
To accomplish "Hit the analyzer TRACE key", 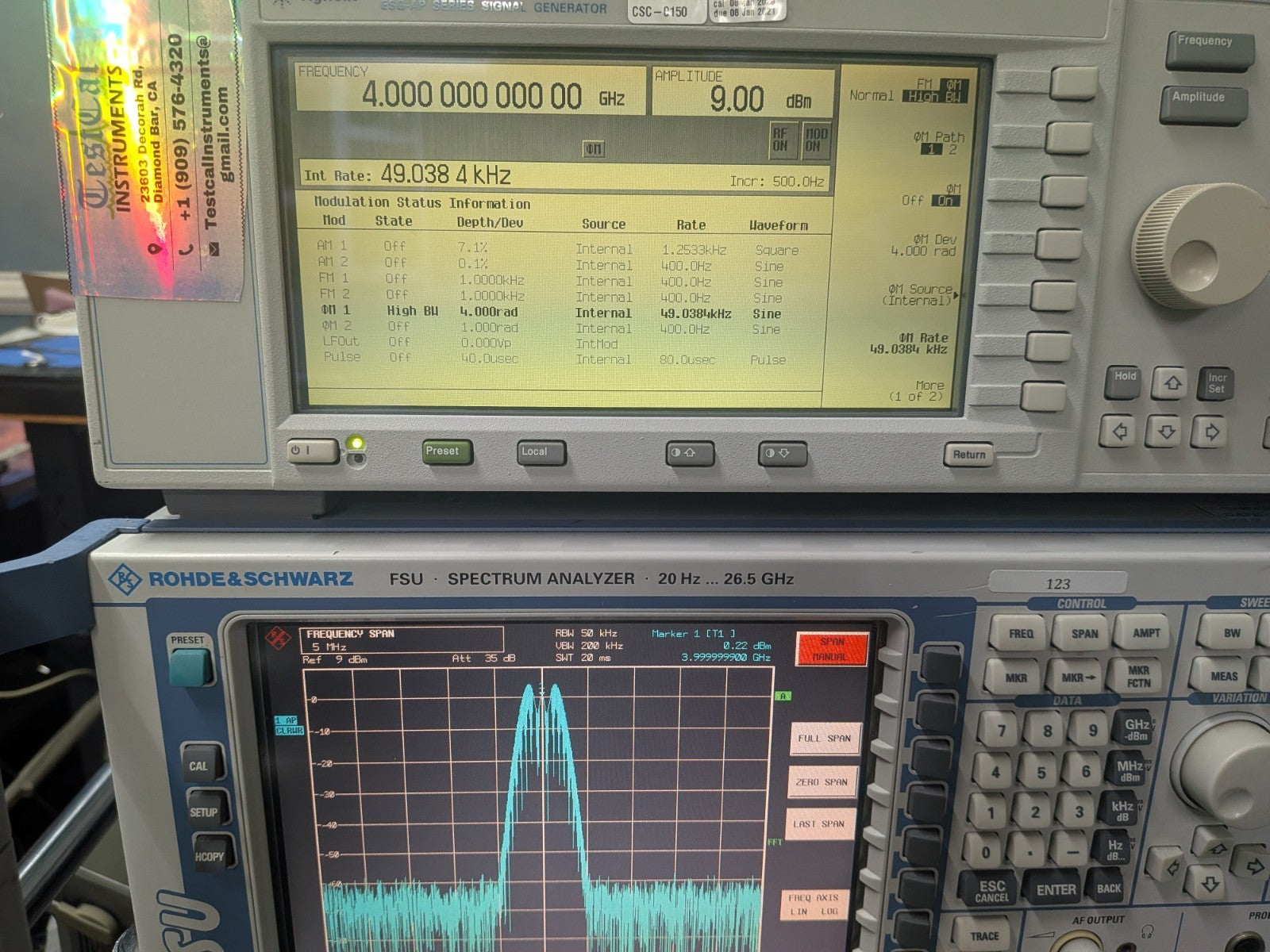I will coord(984,934).
